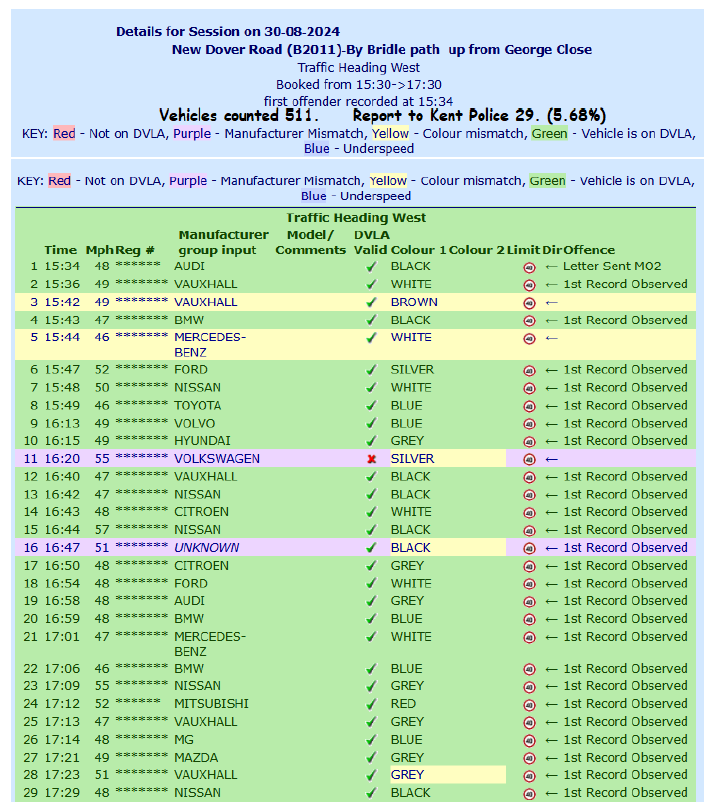Click the 'Offence' column header
Image resolution: width=704 pixels, height=810 pixels.
click(589, 250)
